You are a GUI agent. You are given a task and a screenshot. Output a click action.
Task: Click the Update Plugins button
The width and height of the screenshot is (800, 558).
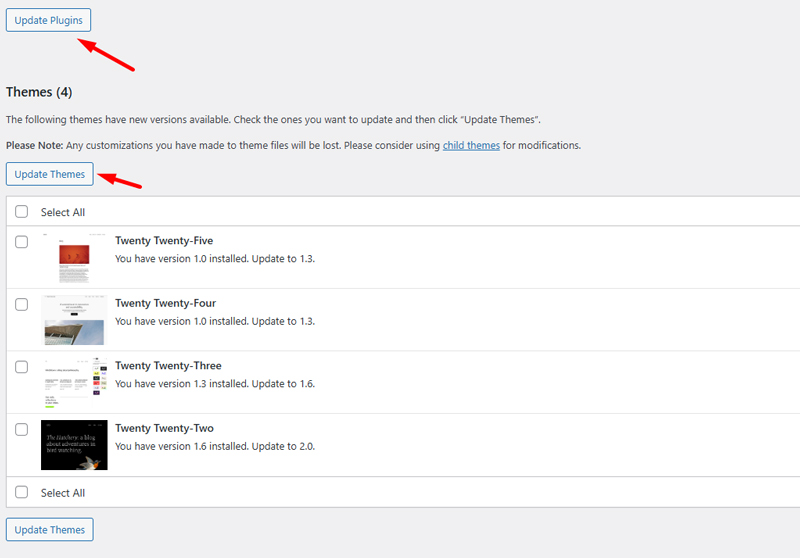tap(48, 20)
